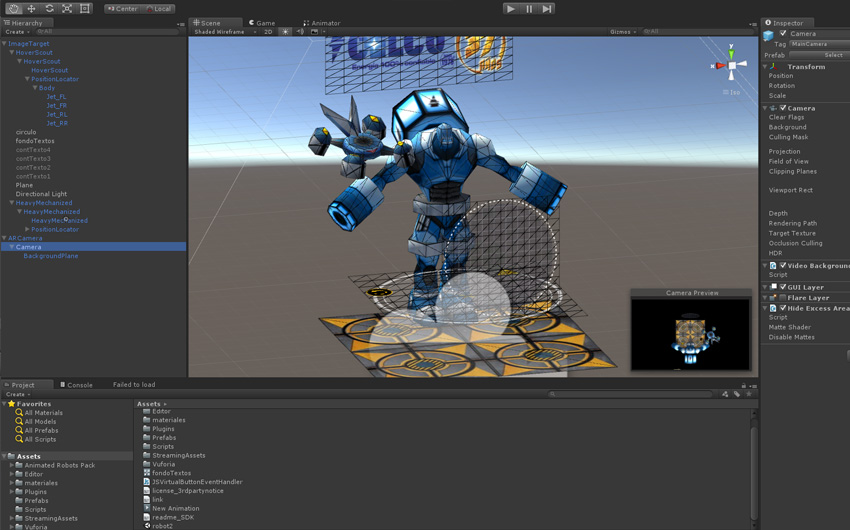
Task: Open the Scene effects image icon
Action: point(314,31)
